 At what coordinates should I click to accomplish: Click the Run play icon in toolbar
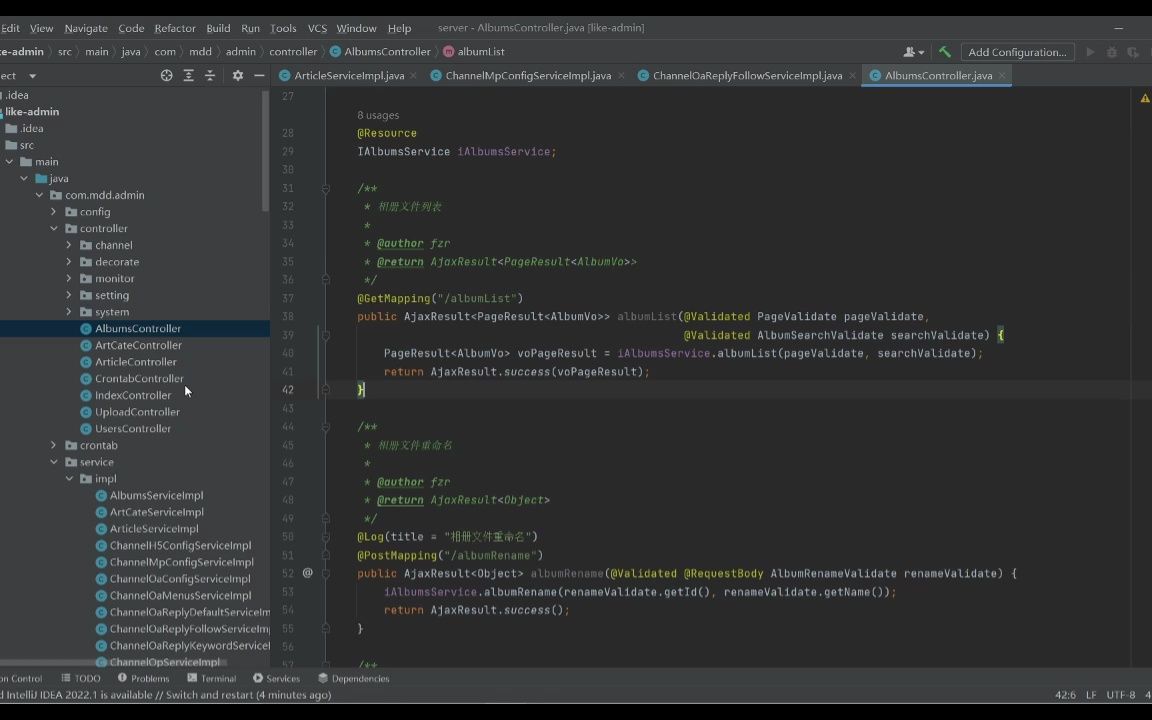[x=1089, y=51]
